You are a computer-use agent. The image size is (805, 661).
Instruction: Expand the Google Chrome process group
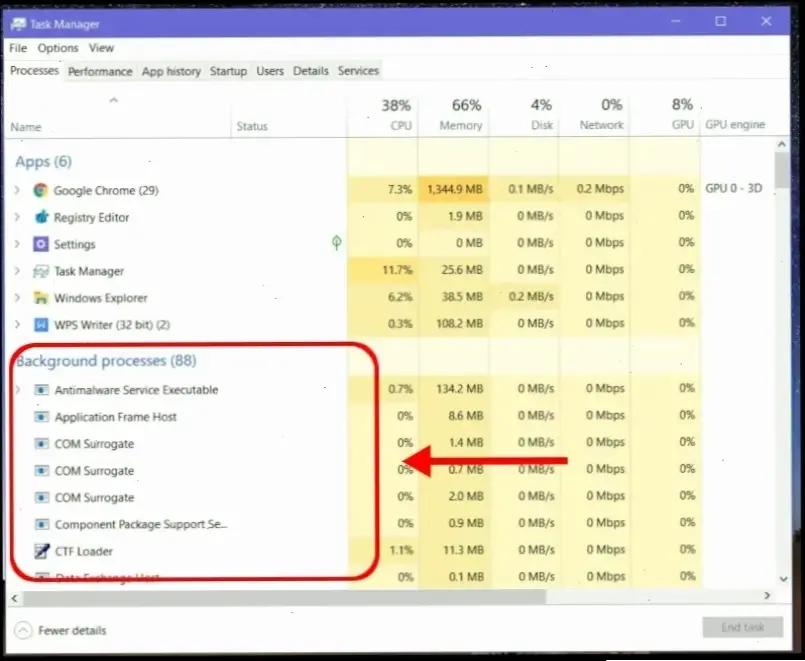click(x=17, y=190)
